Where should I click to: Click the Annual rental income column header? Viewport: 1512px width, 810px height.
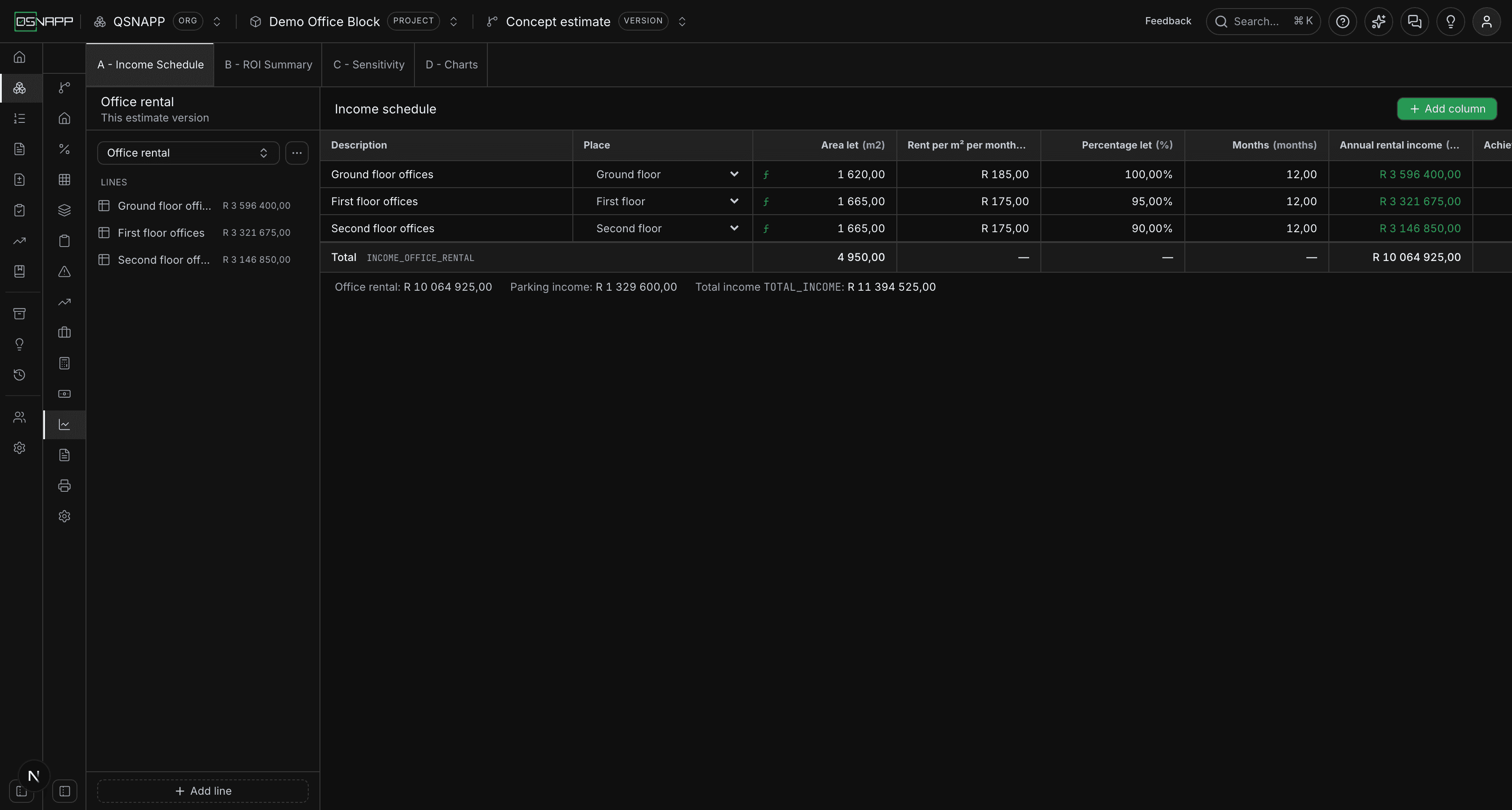pos(1400,145)
